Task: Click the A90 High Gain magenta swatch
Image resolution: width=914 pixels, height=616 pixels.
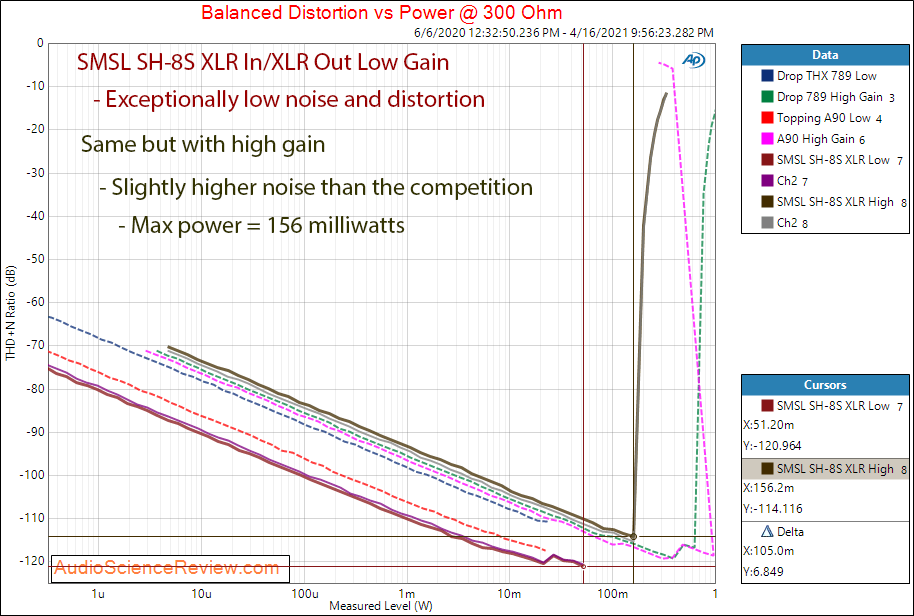Action: pyautogui.click(x=767, y=139)
